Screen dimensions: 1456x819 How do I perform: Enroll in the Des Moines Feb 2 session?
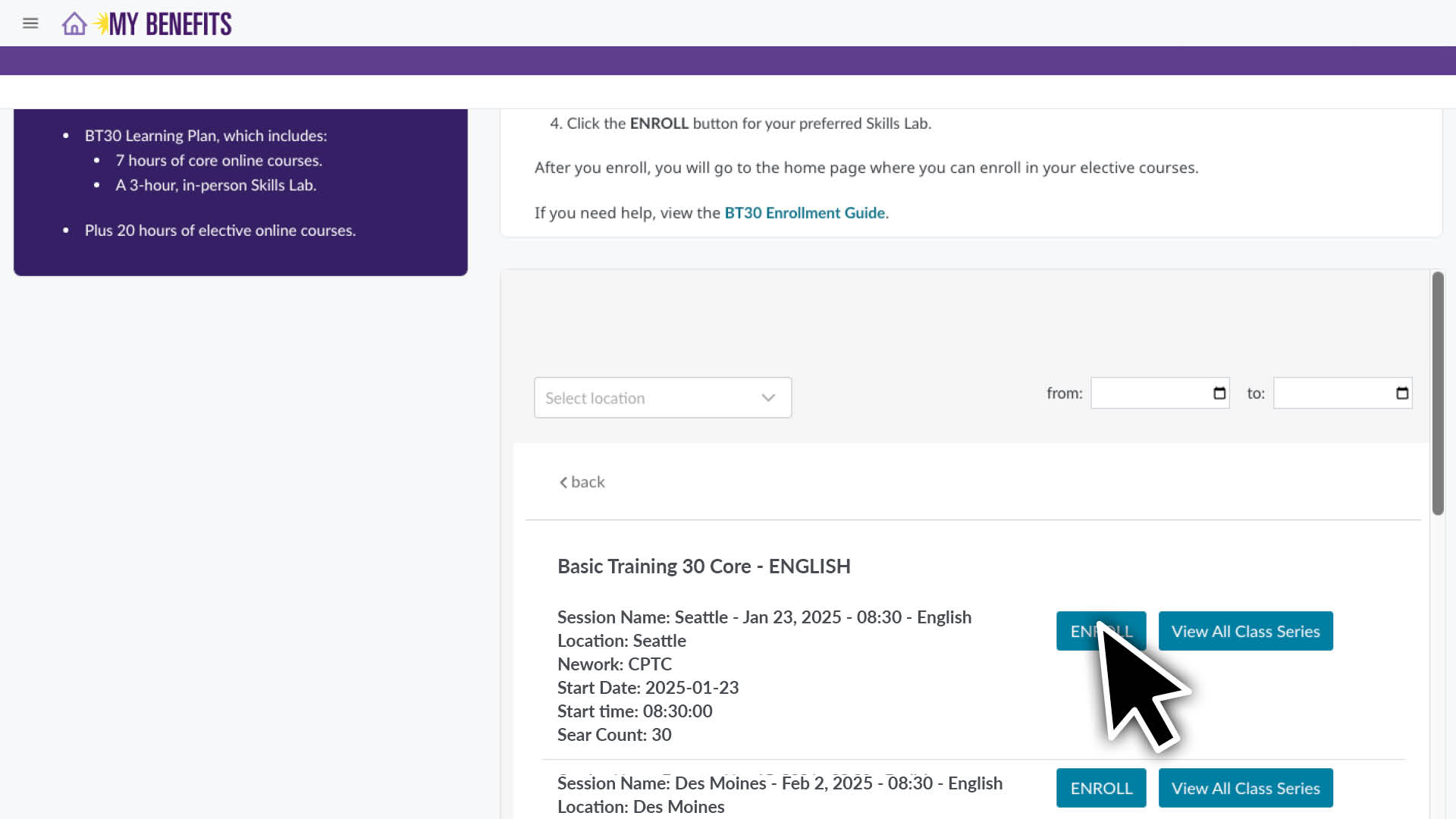pyautogui.click(x=1101, y=788)
